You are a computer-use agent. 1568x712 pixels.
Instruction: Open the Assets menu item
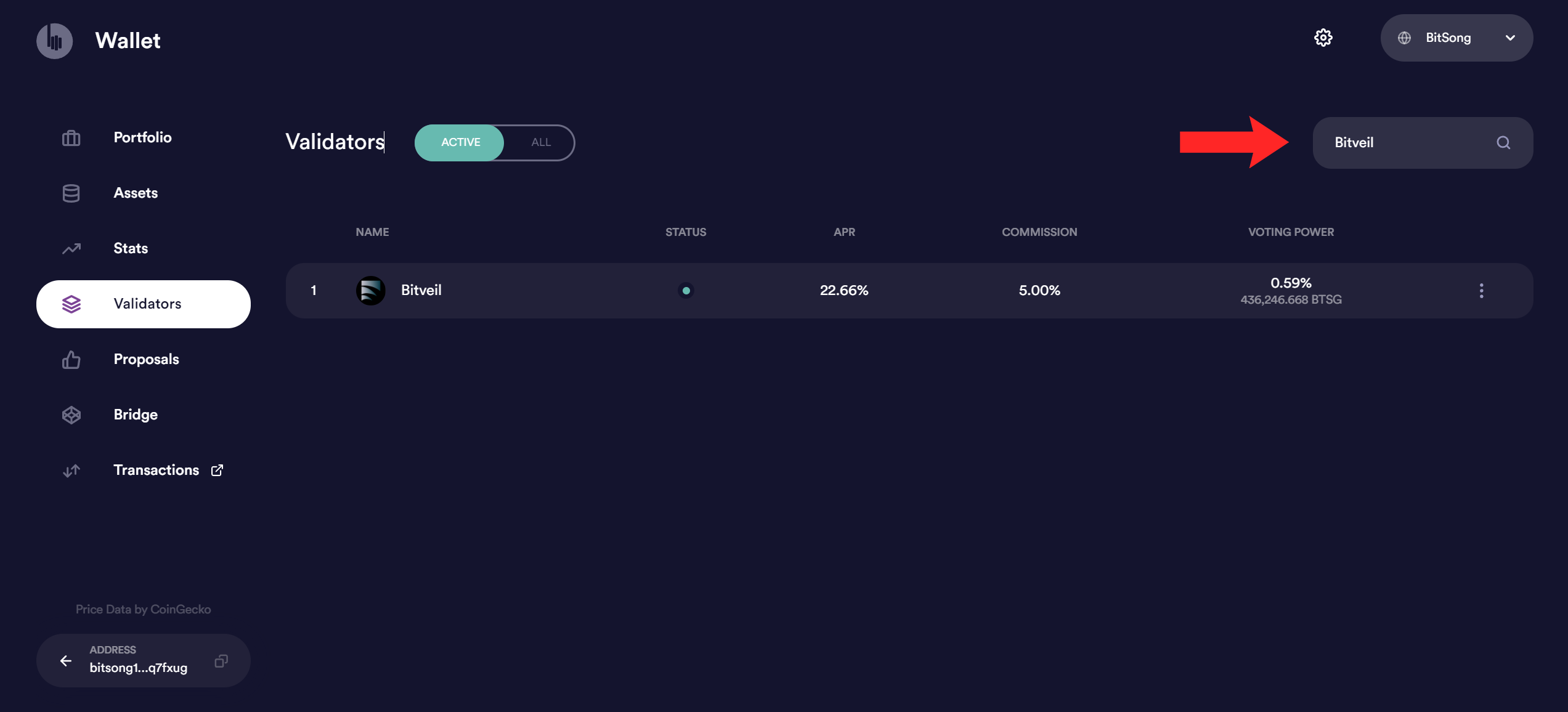coord(143,193)
